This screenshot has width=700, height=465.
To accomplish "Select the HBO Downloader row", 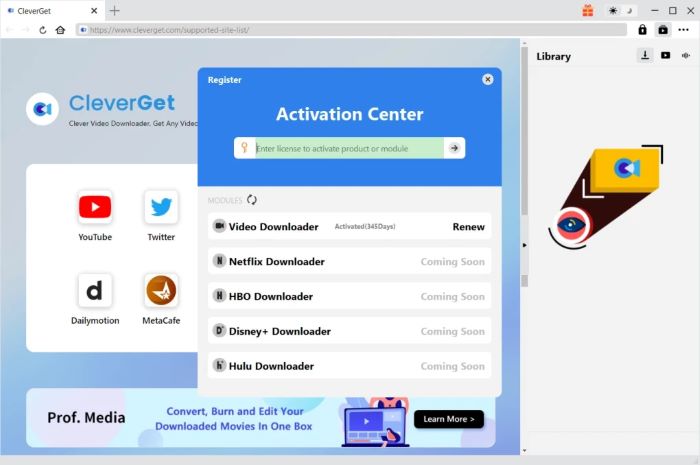I will tap(349, 296).
